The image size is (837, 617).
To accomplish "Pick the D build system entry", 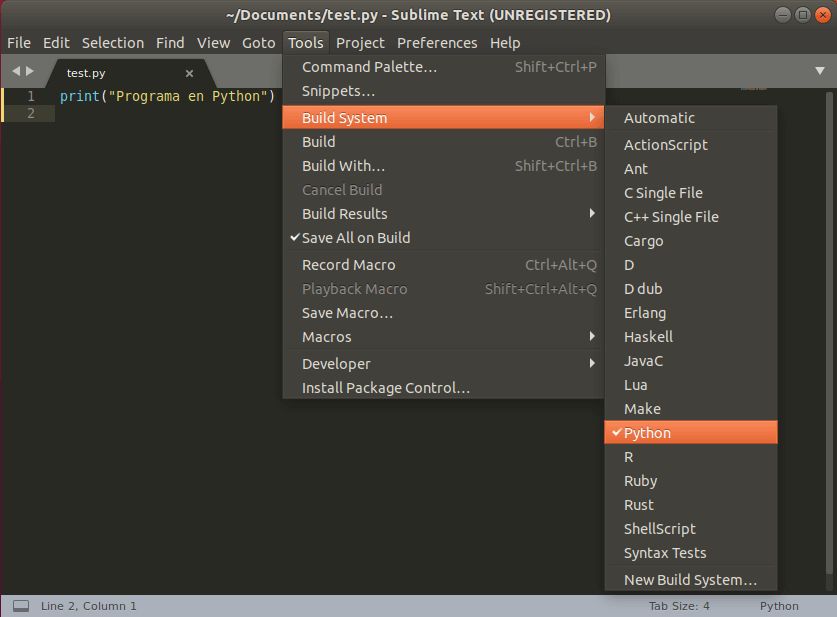I will pyautogui.click(x=691, y=265).
